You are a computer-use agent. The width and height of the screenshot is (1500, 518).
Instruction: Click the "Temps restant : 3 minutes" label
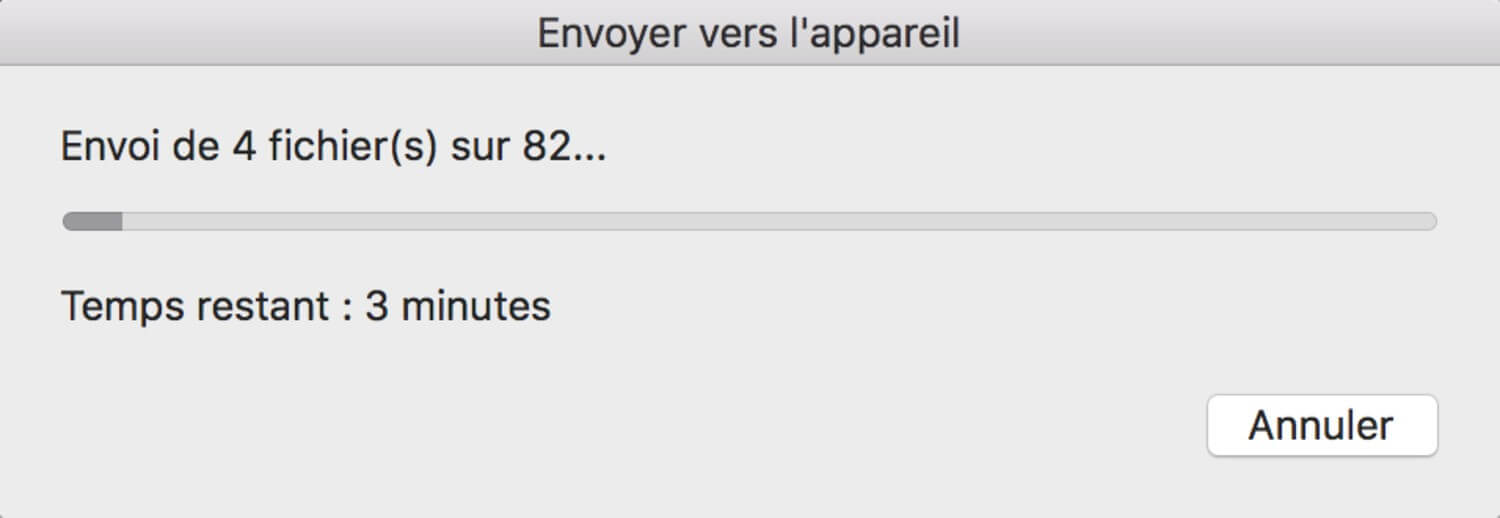tap(306, 306)
